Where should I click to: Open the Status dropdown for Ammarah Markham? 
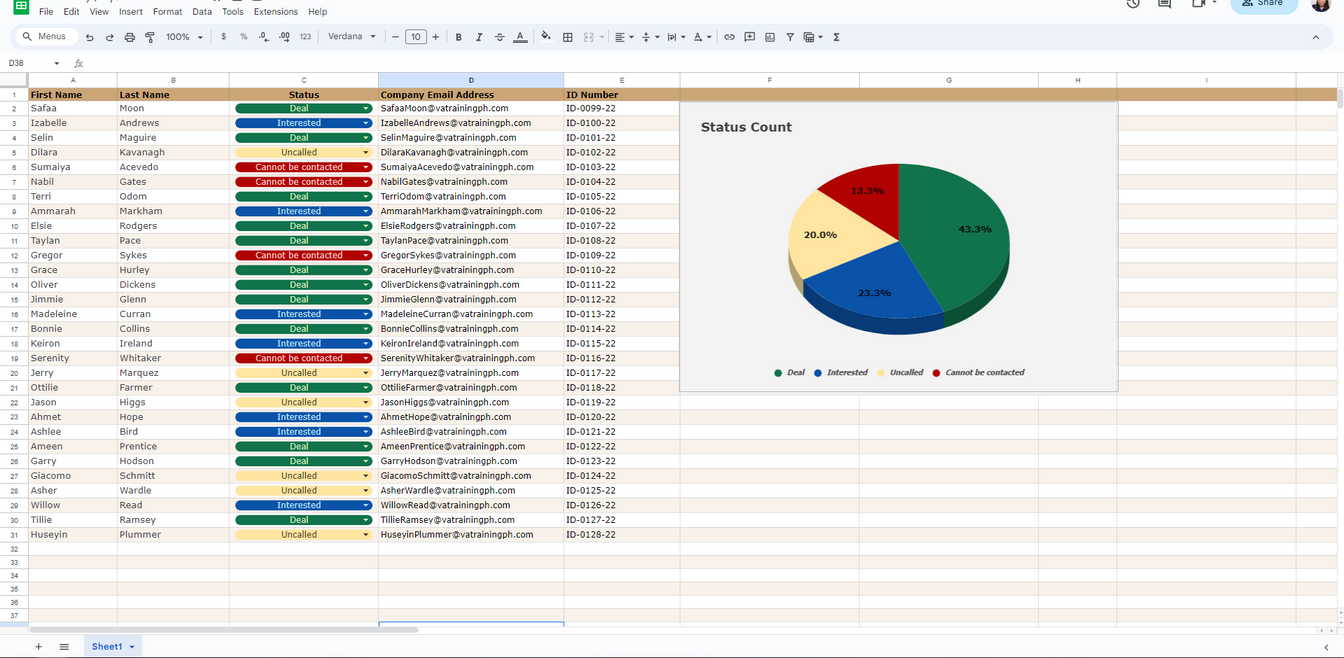pos(366,211)
